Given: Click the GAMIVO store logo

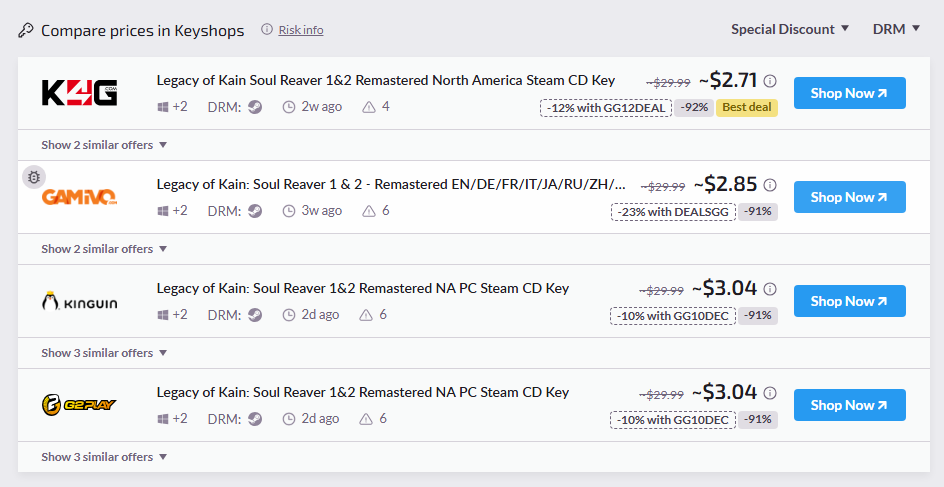Looking at the screenshot, I should (x=79, y=197).
